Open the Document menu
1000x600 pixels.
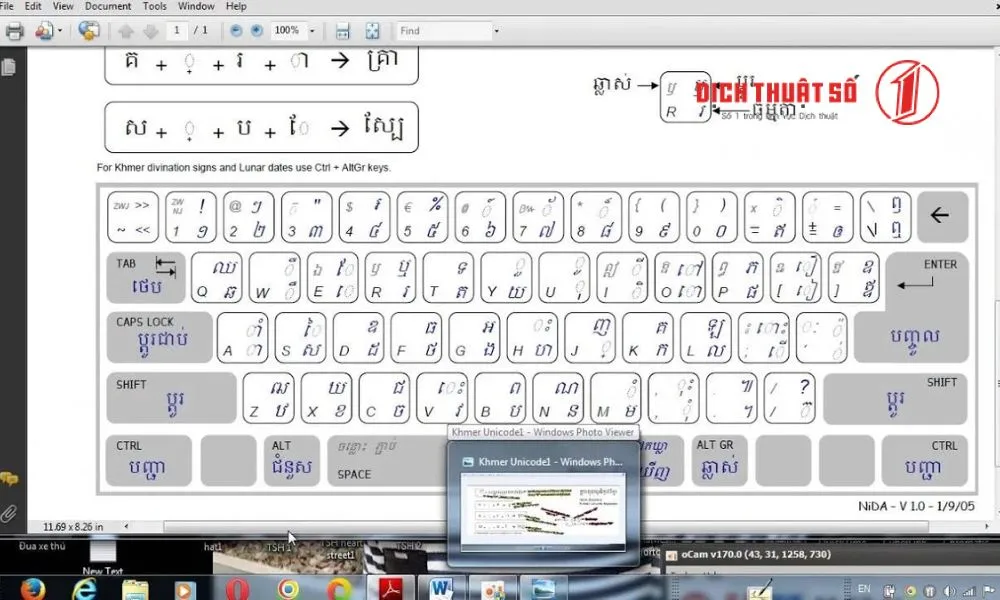pos(108,6)
